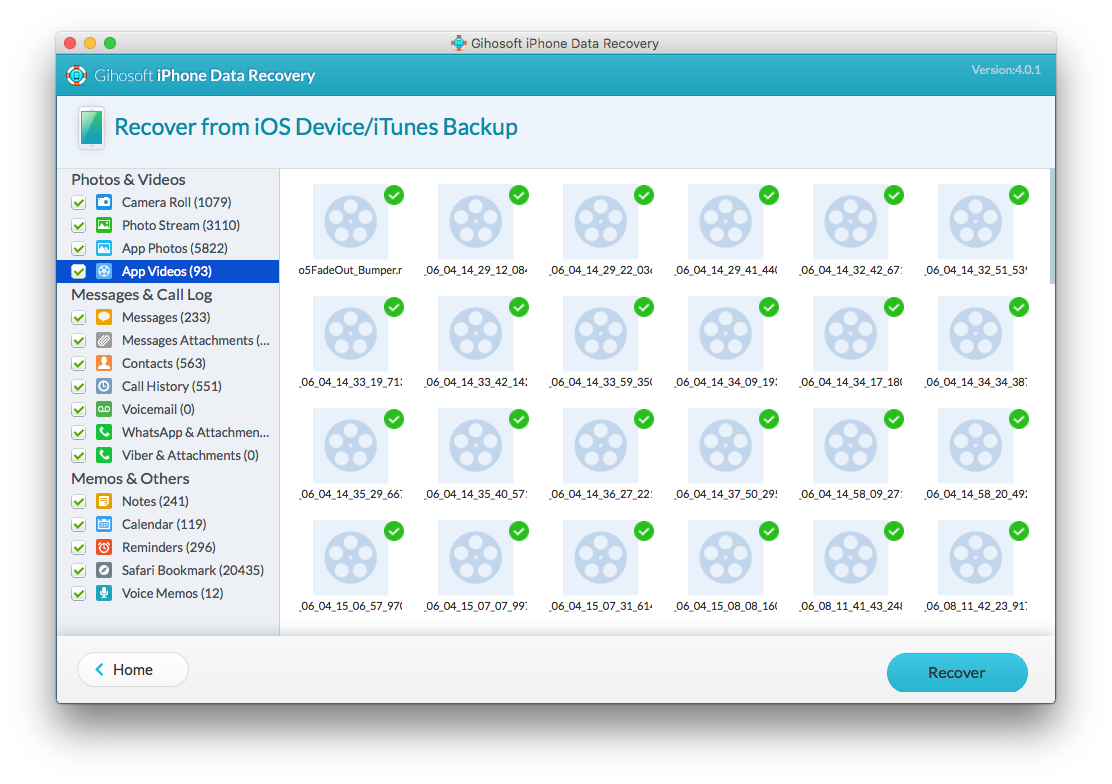The width and height of the screenshot is (1112, 784).
Task: Uncheck the Calendar checkbox
Action: pyautogui.click(x=79, y=525)
